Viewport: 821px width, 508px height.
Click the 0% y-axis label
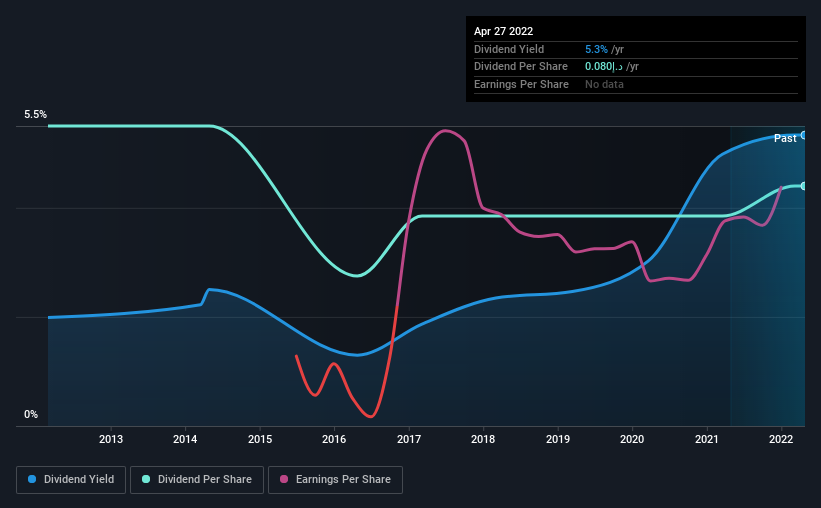pyautogui.click(x=31, y=414)
